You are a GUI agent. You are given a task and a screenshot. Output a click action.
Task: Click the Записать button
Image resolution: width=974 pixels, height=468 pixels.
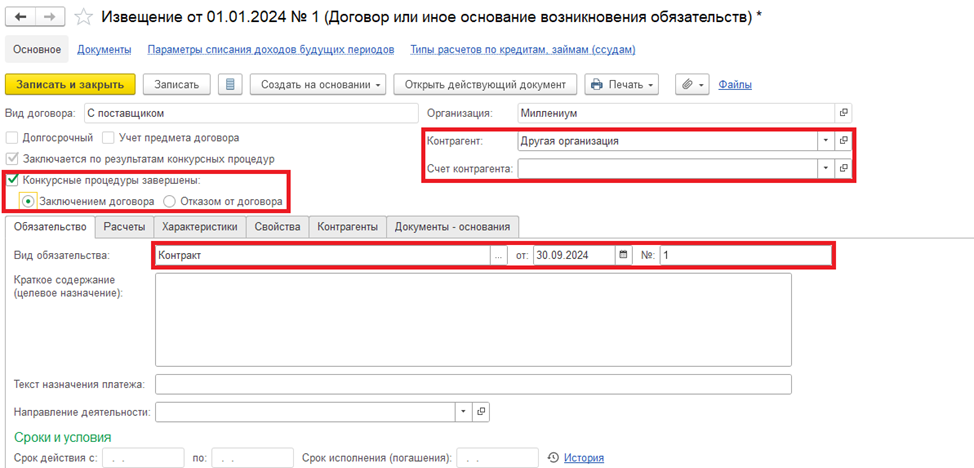(x=177, y=85)
